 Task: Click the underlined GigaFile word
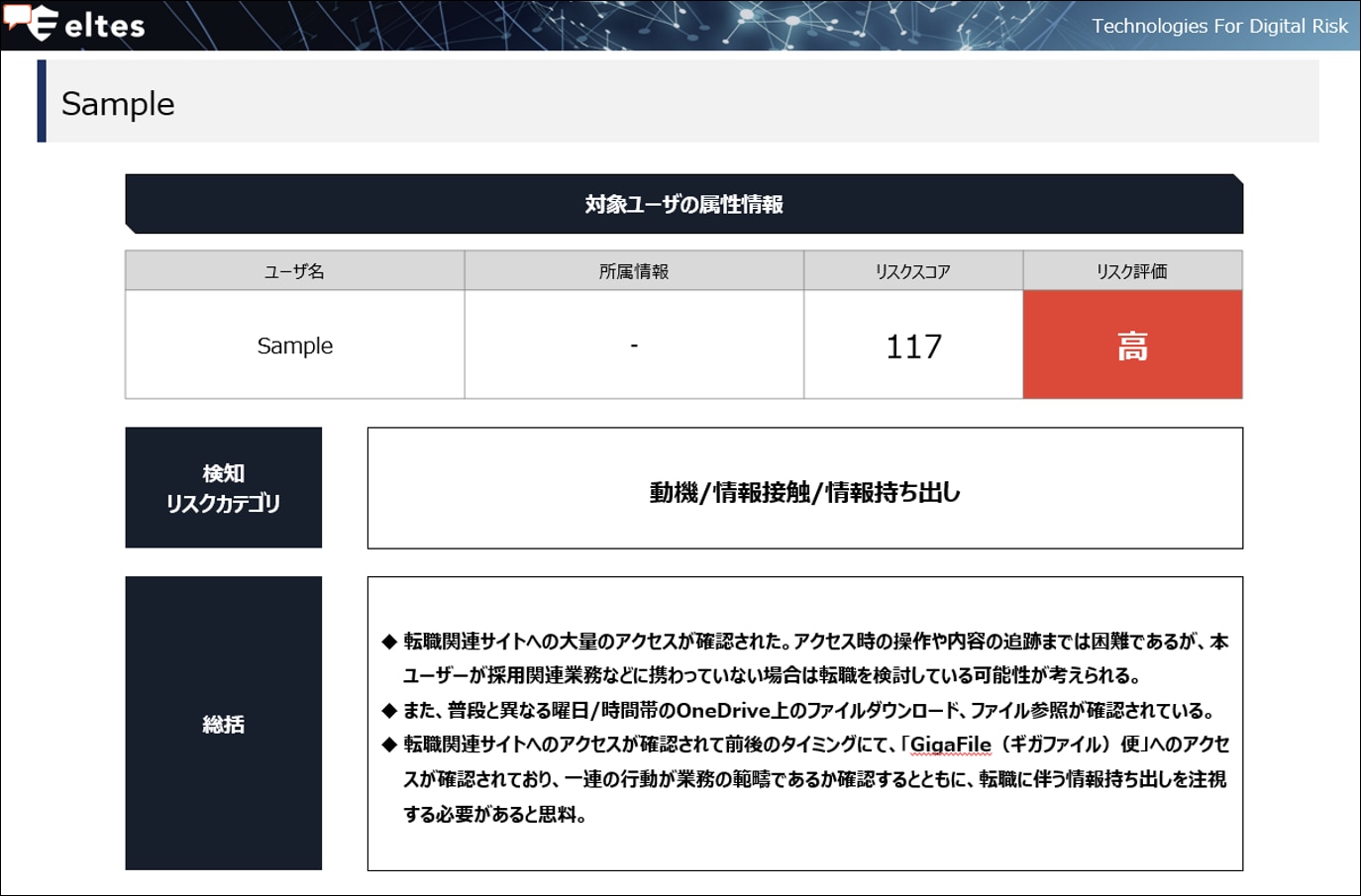pyautogui.click(x=950, y=745)
